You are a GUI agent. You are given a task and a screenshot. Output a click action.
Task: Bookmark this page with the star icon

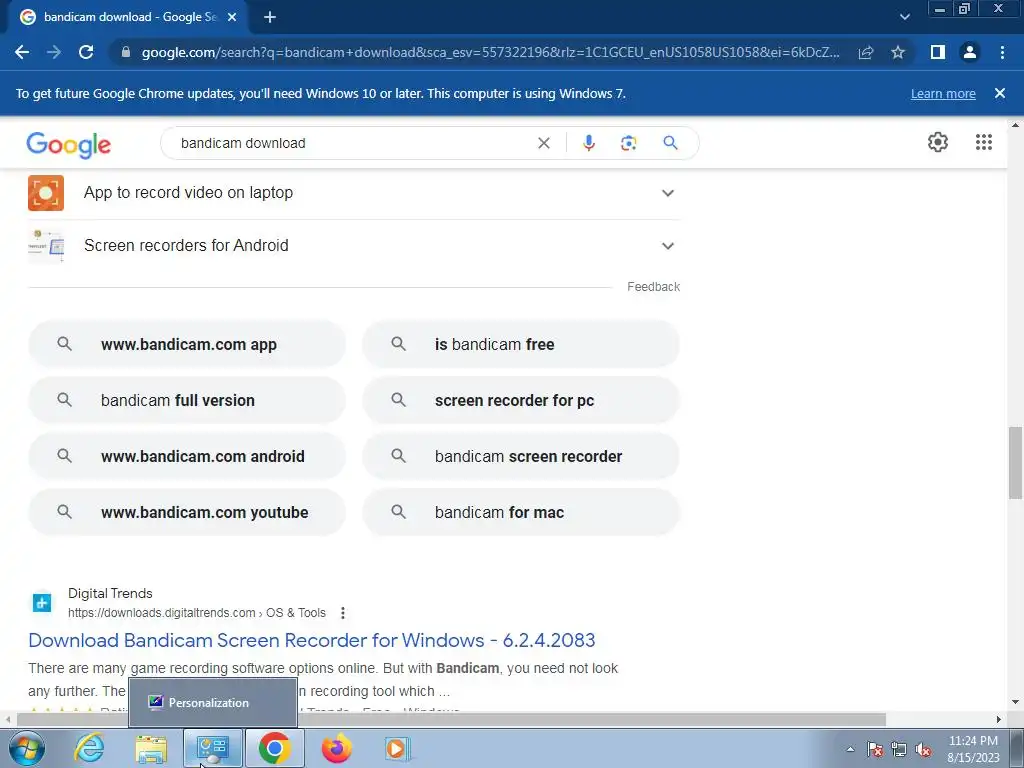pyautogui.click(x=898, y=52)
